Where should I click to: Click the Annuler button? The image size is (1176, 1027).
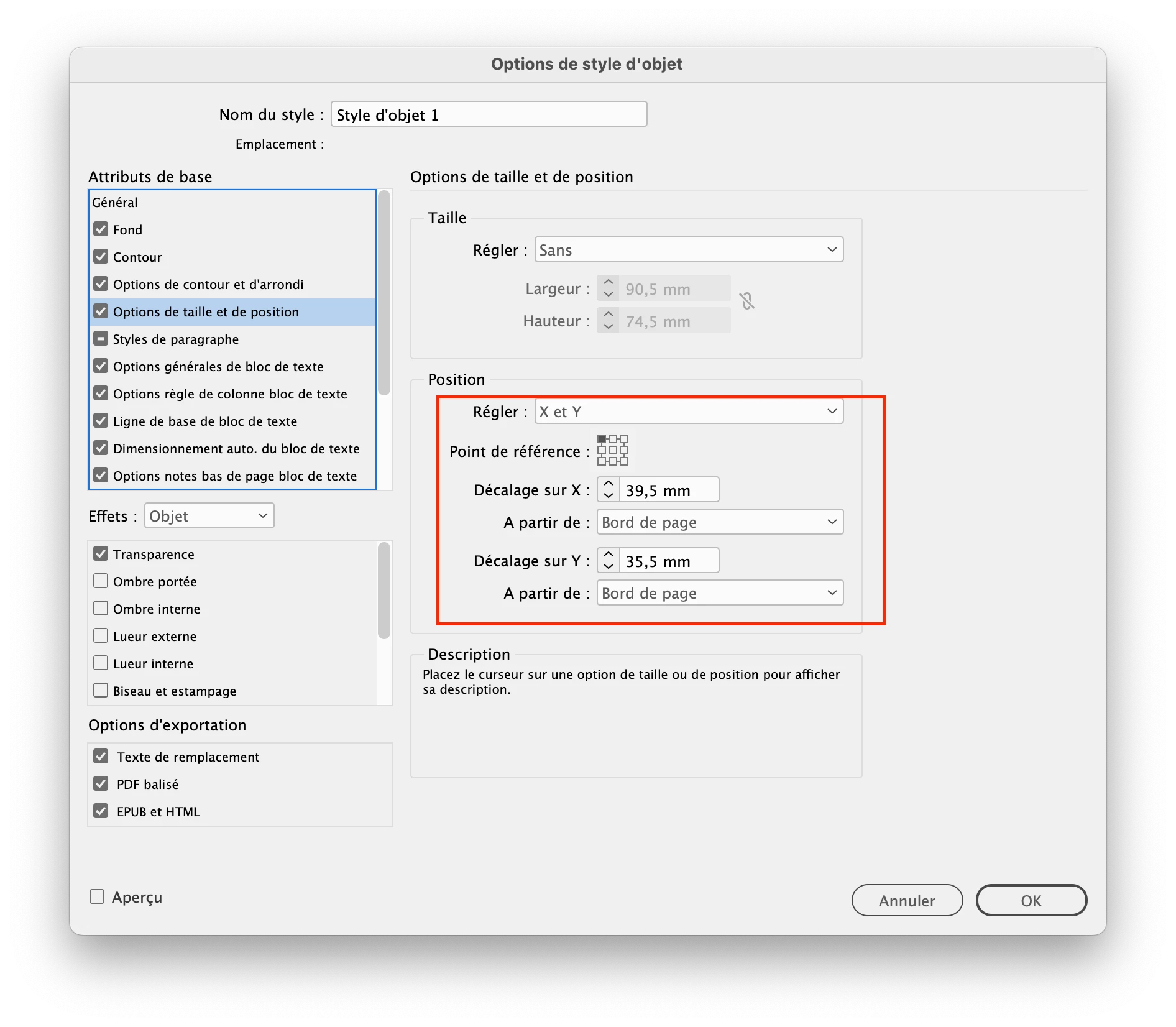click(x=907, y=900)
